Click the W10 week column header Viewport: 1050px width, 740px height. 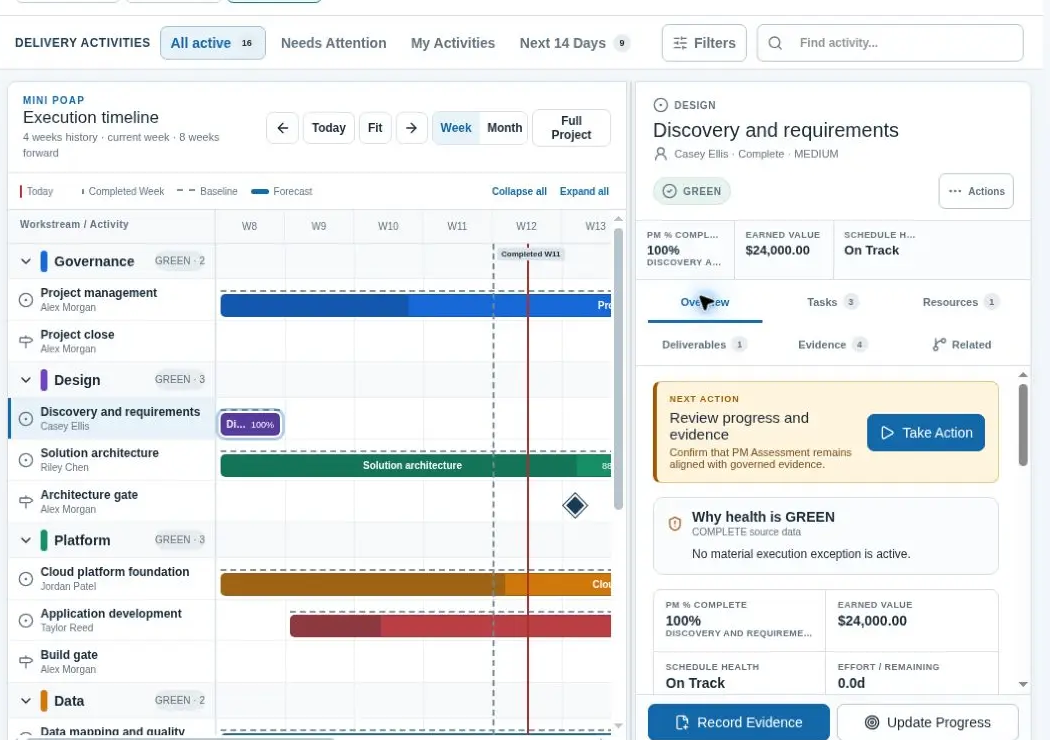[388, 226]
